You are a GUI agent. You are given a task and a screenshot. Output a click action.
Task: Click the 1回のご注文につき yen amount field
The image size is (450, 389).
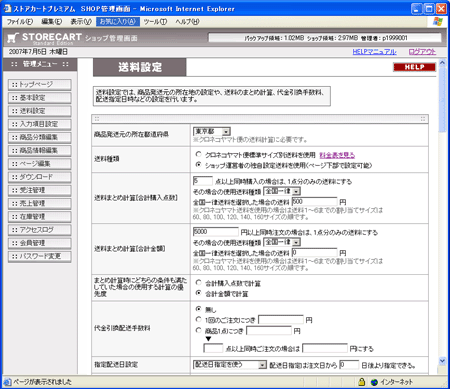tap(281, 320)
